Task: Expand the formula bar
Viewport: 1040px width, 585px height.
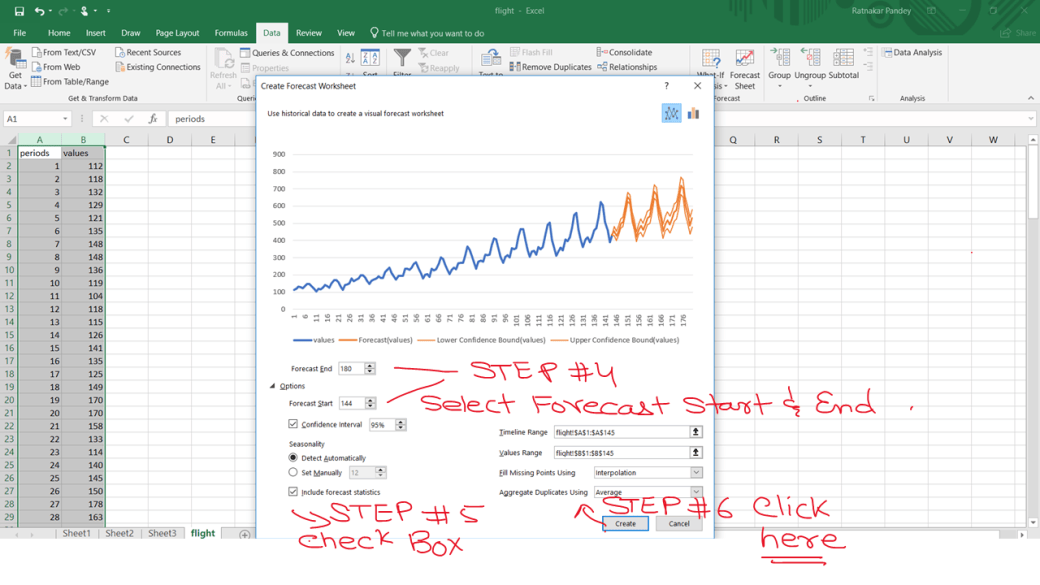Action: tap(1031, 119)
